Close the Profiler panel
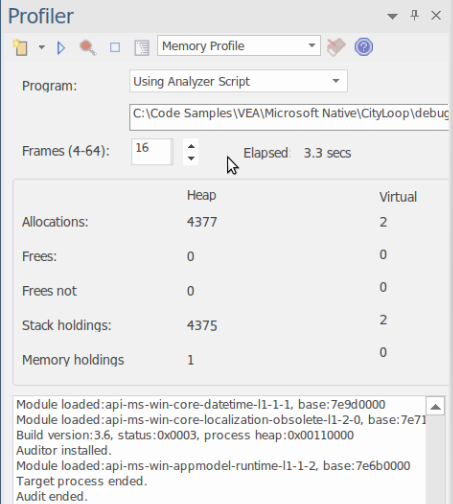Screen dimensions: 453x504 tap(436, 15)
